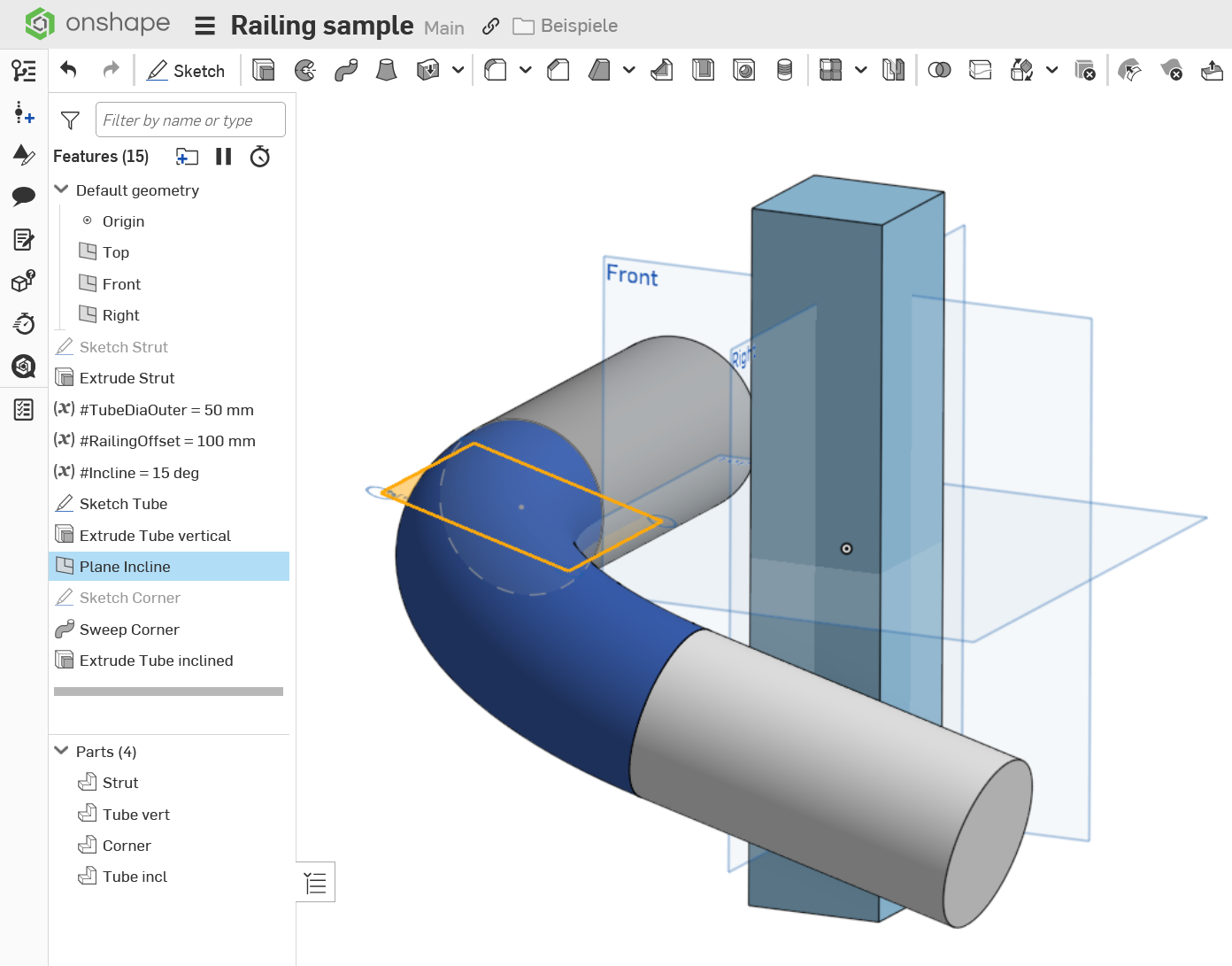Select the Delete part tool
Viewport: 1232px width, 966px height.
(1085, 70)
